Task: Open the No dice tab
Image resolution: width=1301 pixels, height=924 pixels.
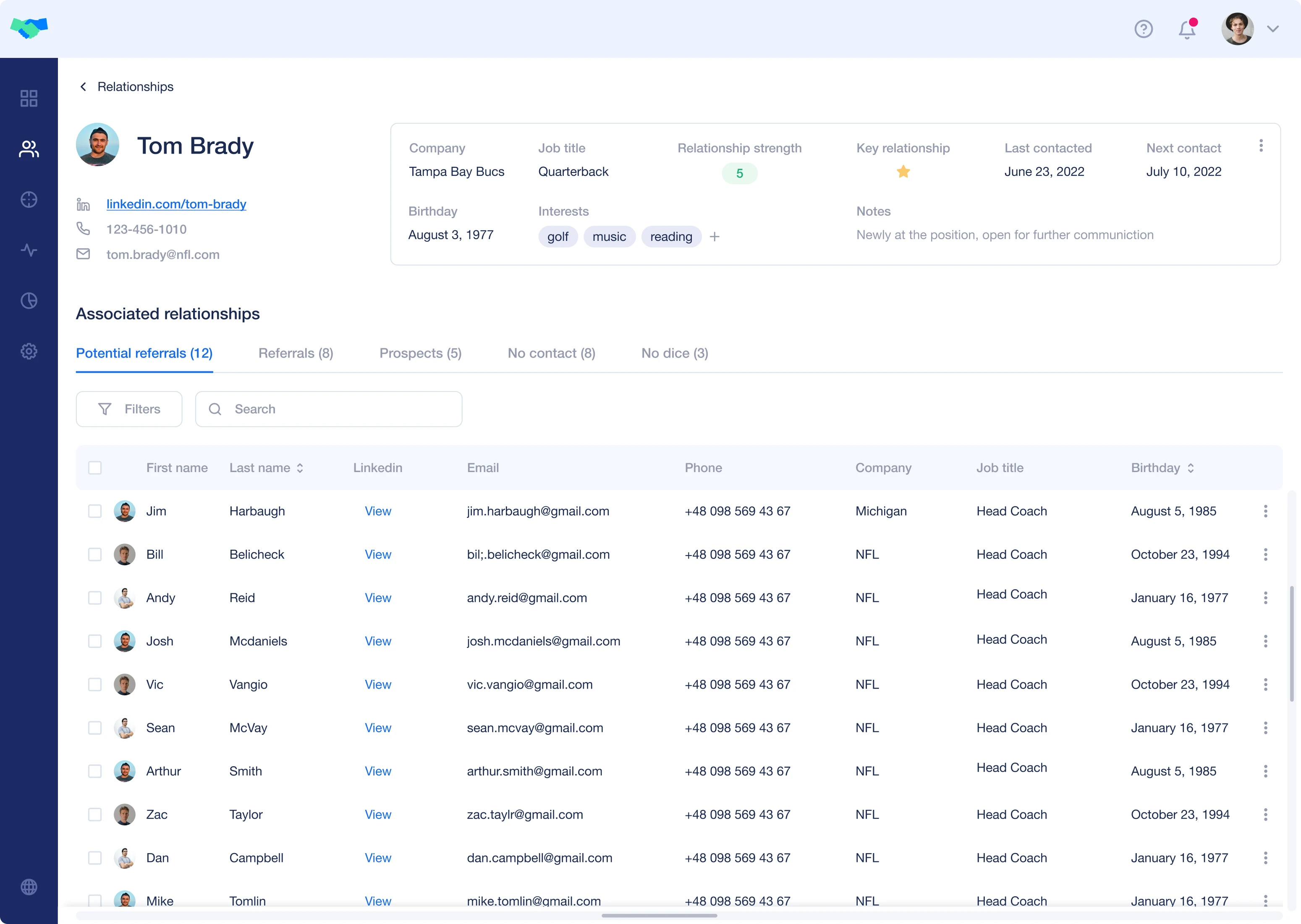Action: [674, 353]
